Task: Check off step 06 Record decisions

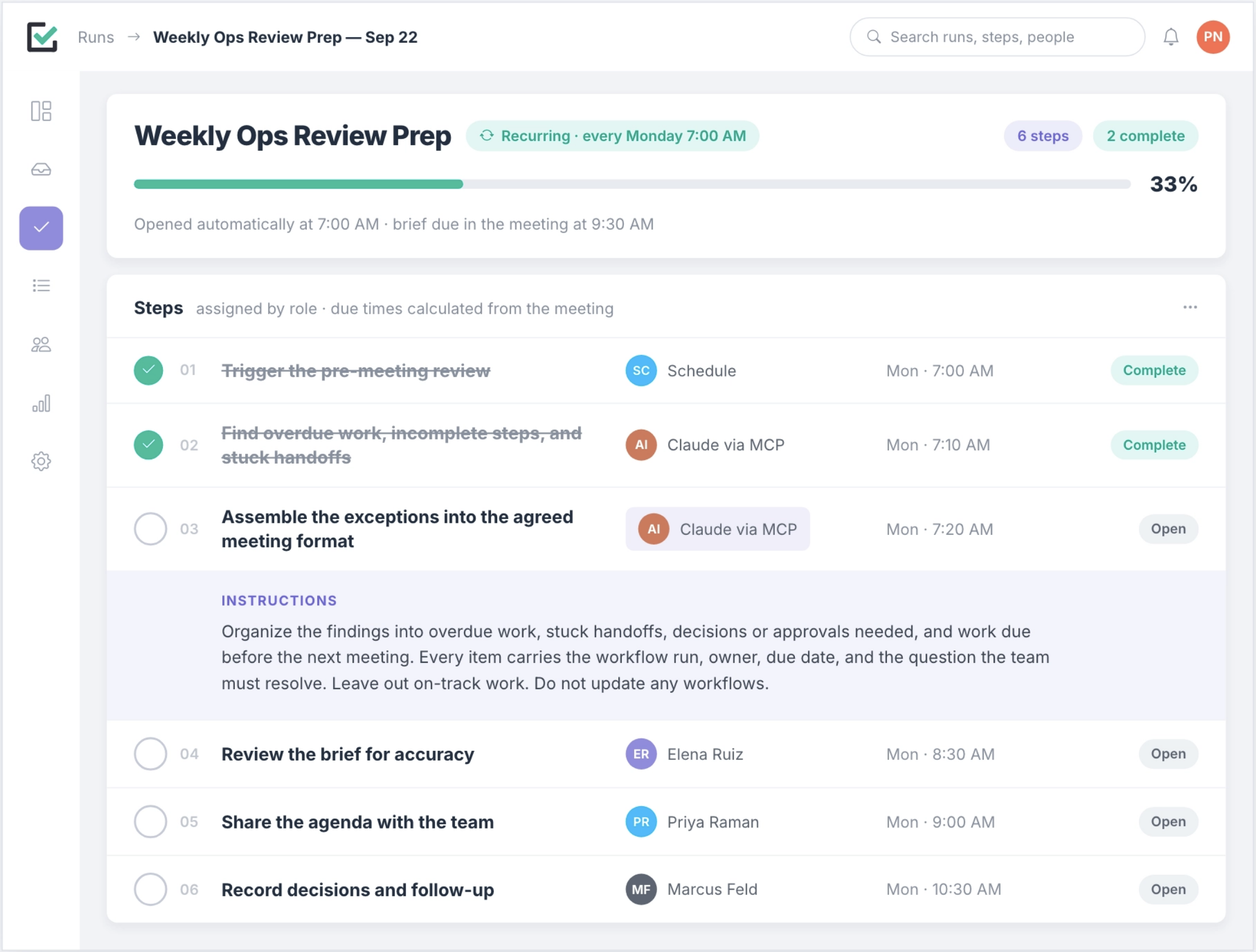Action: coord(150,889)
